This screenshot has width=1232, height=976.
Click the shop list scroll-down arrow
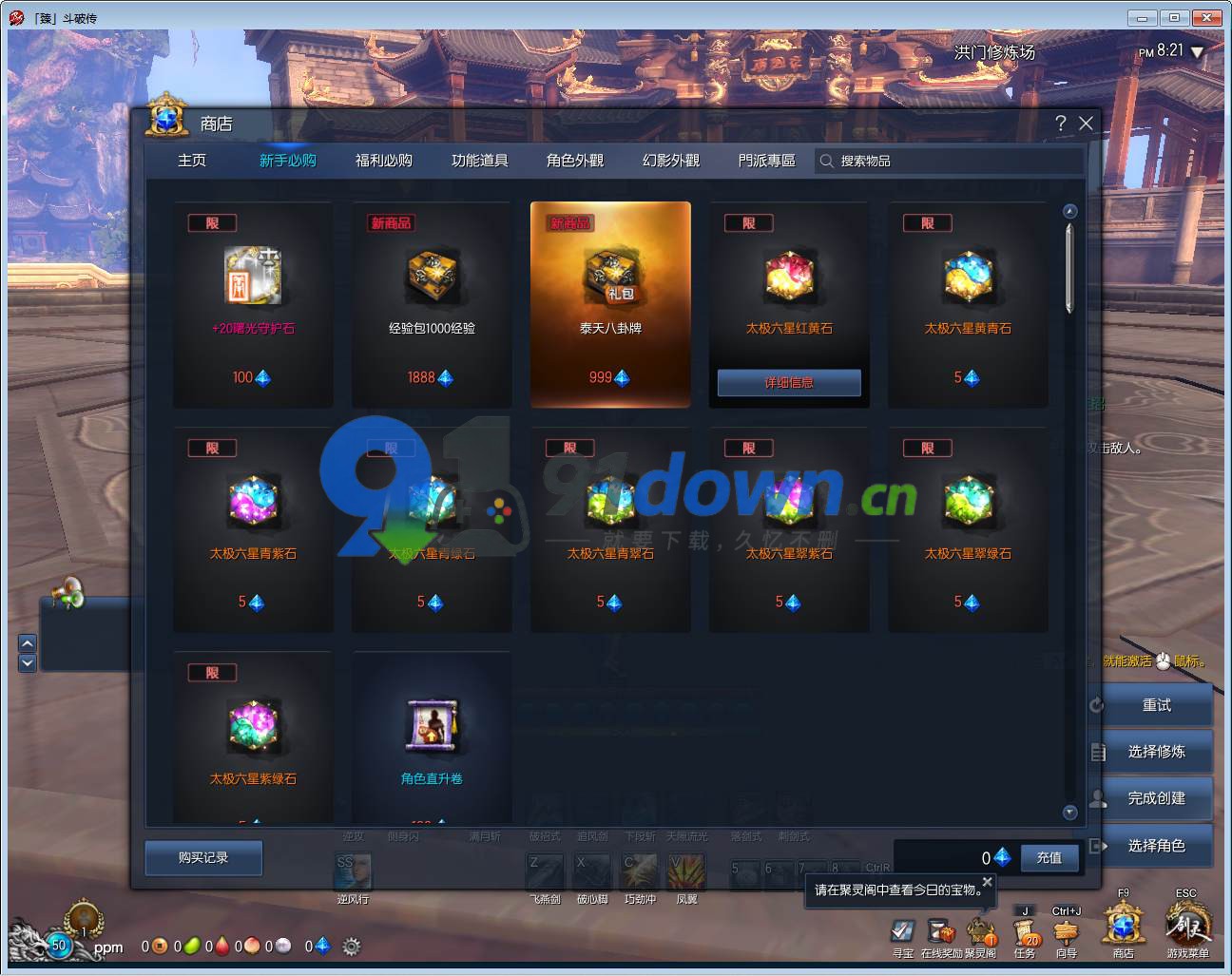1069,813
